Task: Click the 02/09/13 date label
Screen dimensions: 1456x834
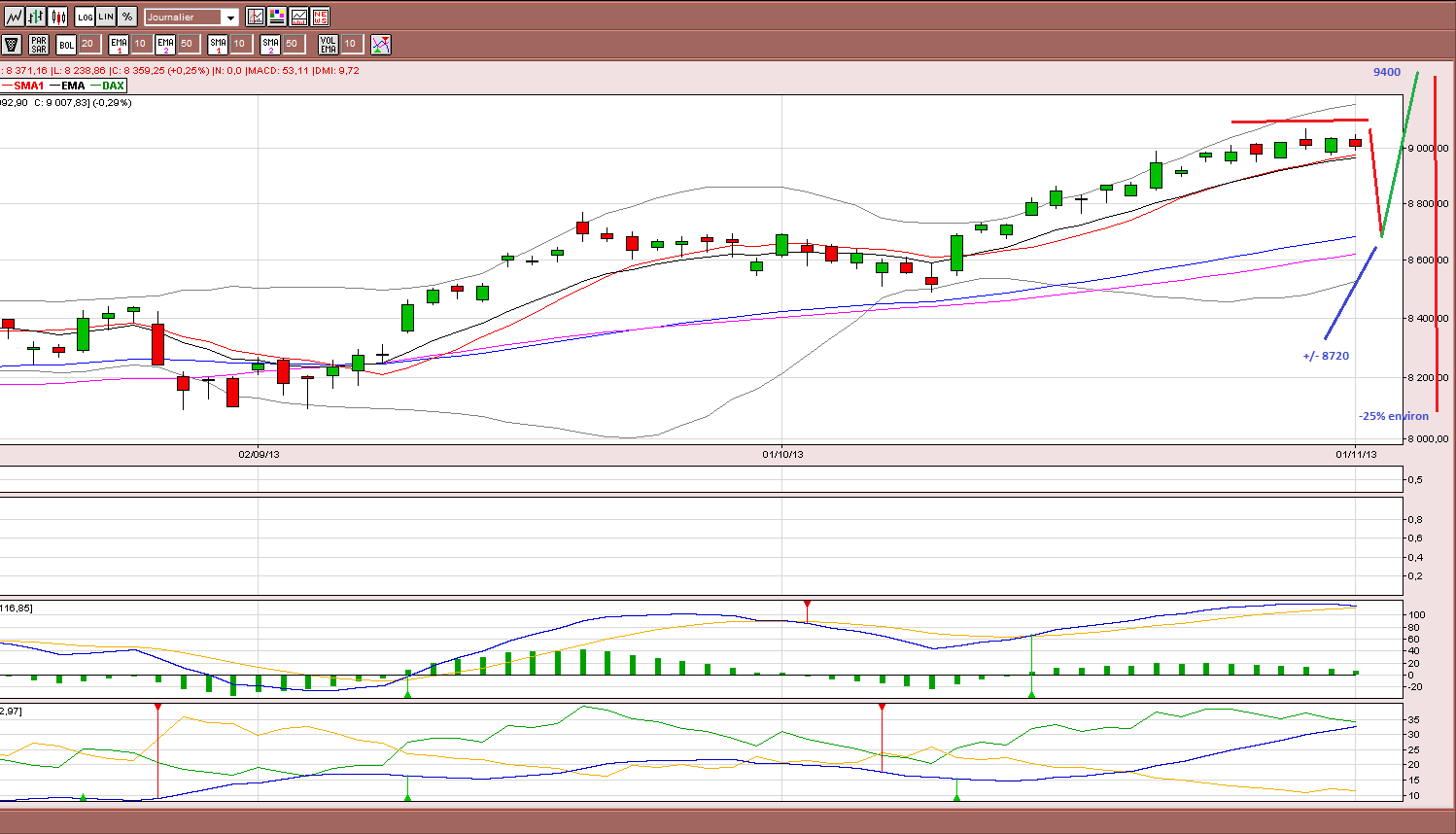Action: click(x=259, y=454)
